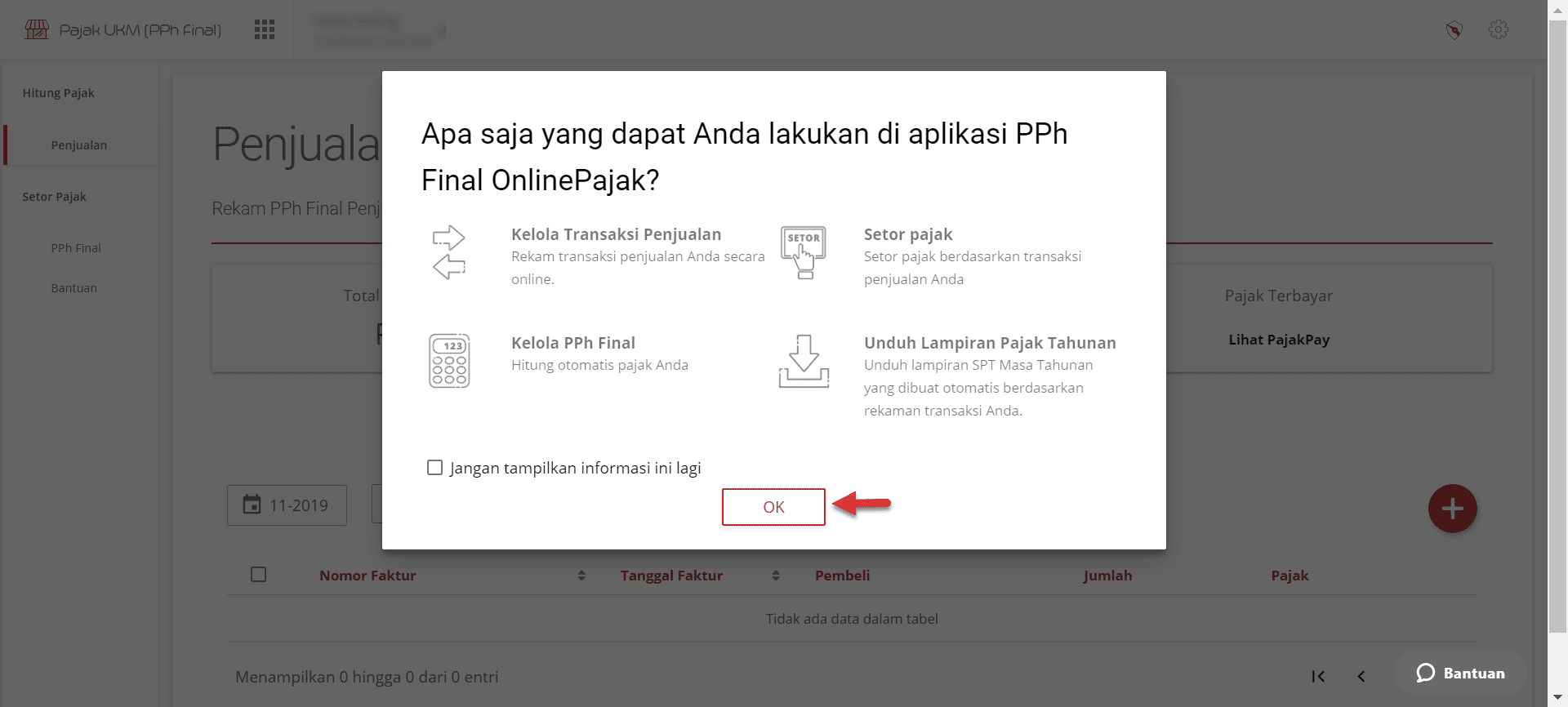Check 'Jangan tampilkan informasi ini lagi' checkbox

[434, 468]
